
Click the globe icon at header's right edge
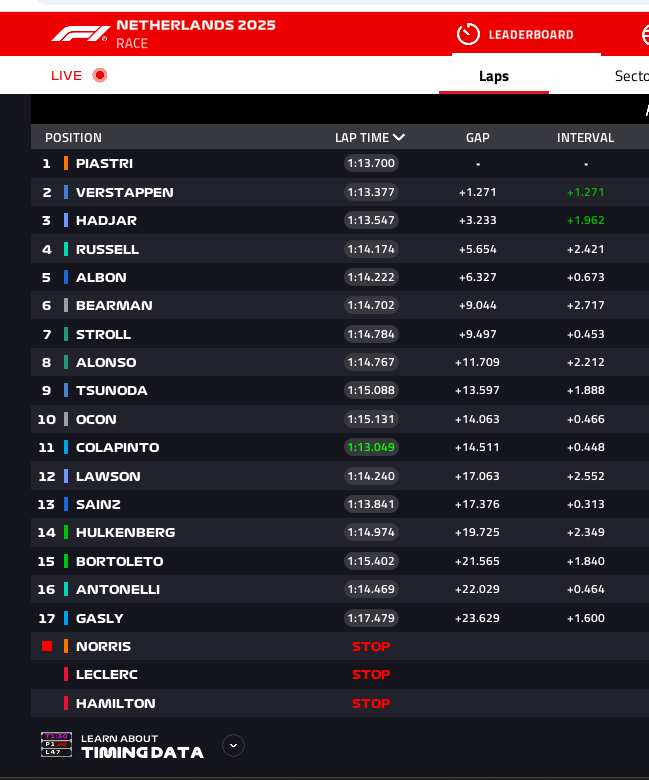(x=644, y=34)
